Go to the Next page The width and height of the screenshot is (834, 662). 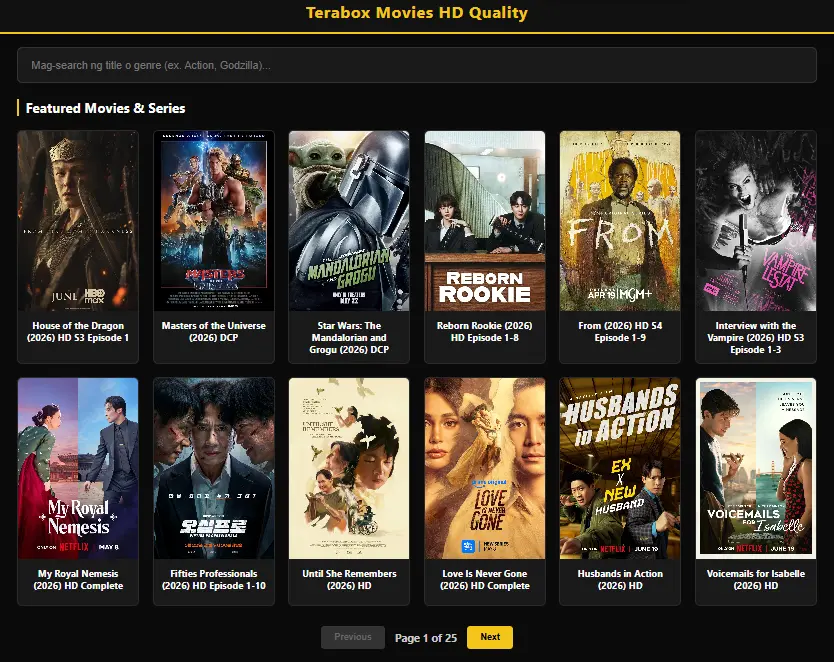click(x=490, y=637)
